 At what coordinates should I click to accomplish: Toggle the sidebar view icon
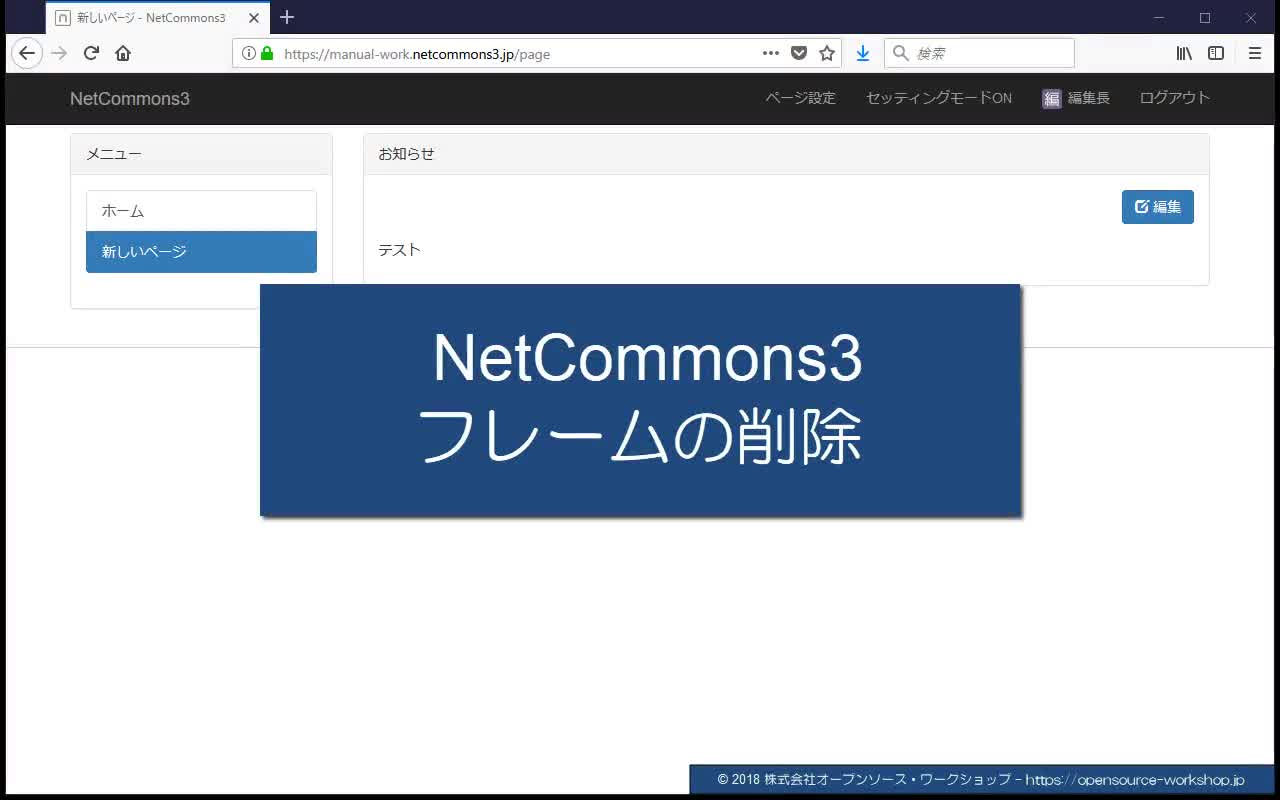[x=1216, y=53]
